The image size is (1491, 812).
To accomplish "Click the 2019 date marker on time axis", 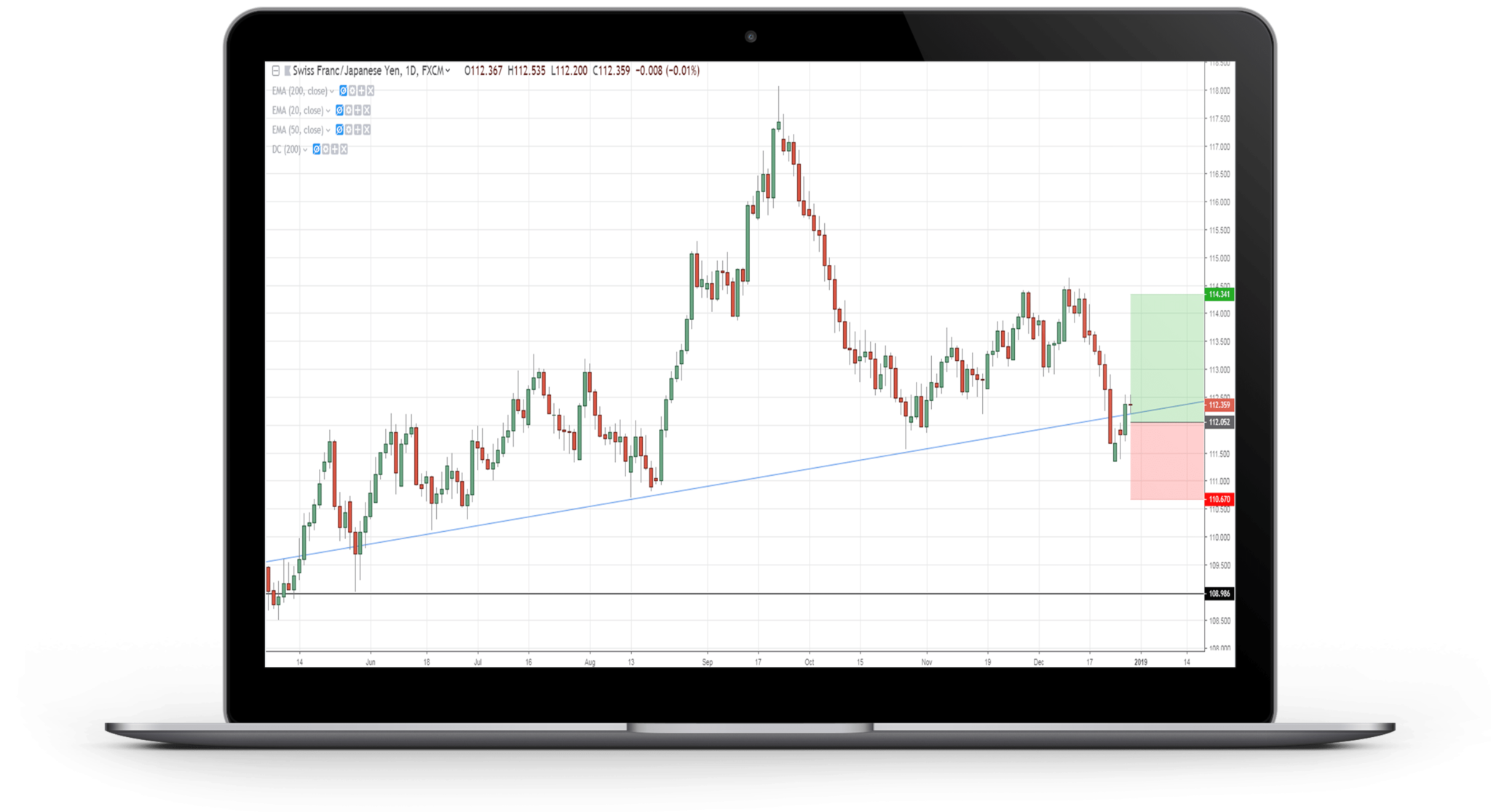I will (1141, 662).
